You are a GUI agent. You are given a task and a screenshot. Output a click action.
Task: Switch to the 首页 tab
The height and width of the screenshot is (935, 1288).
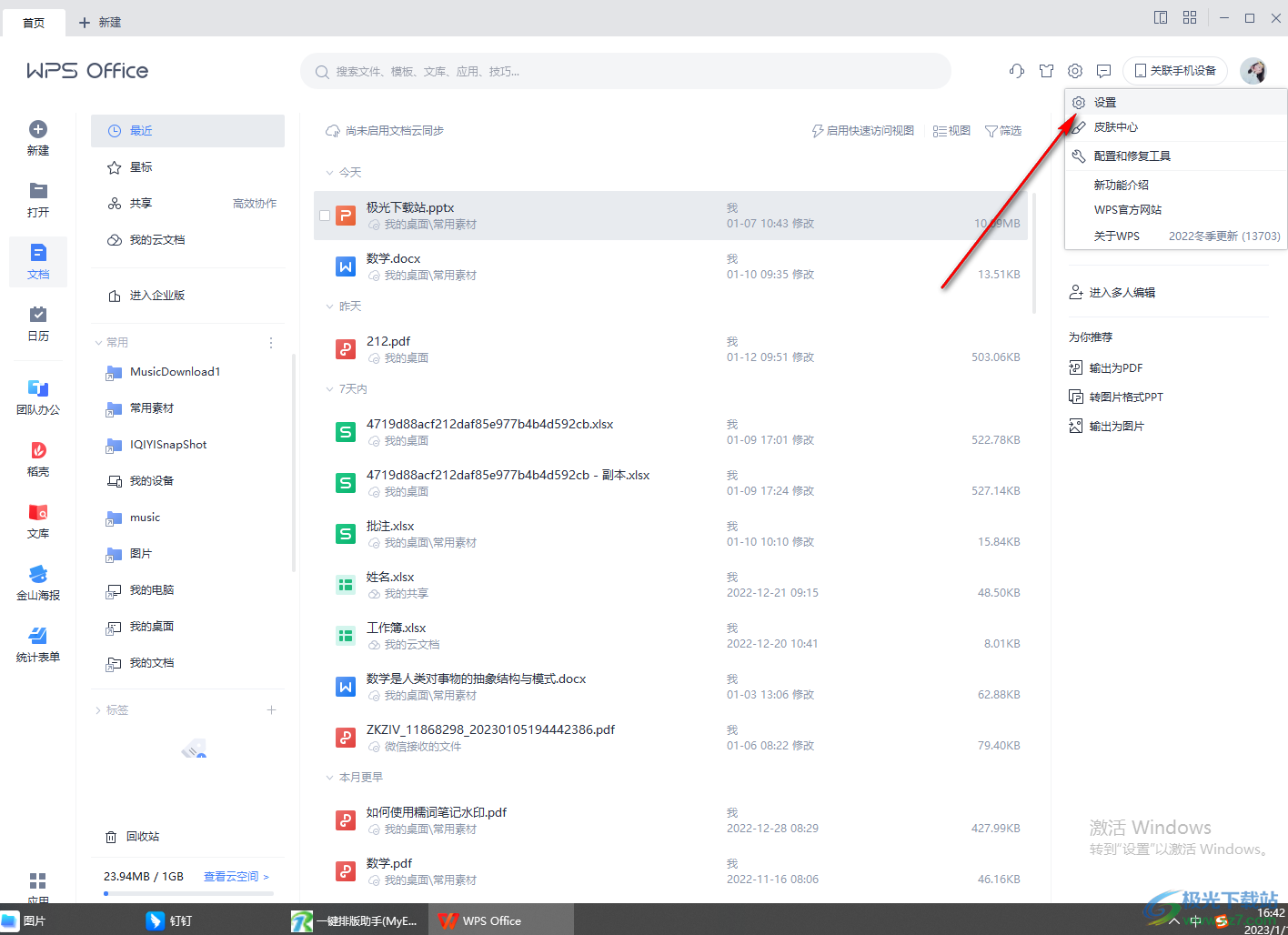34,23
